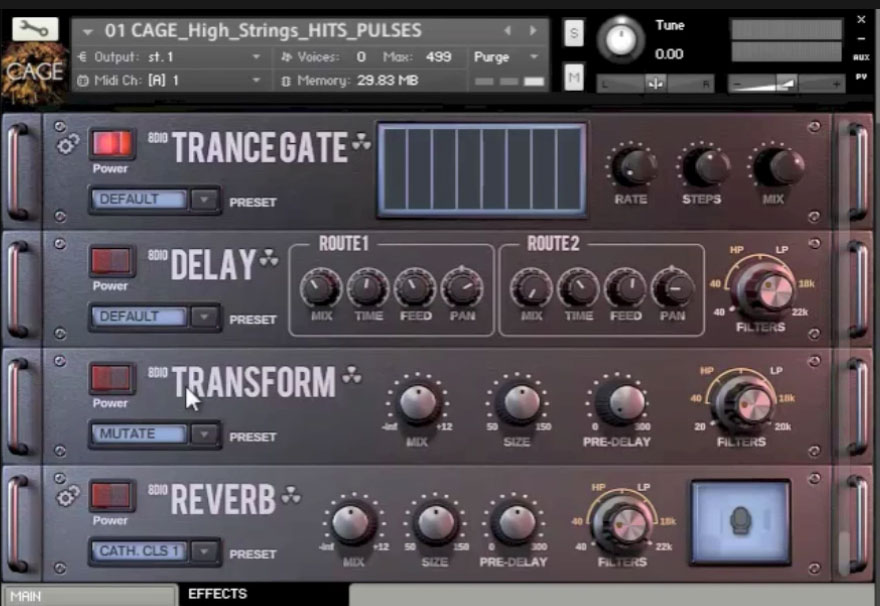Solo the instrument with S button
This screenshot has width=880, height=606.
[574, 33]
